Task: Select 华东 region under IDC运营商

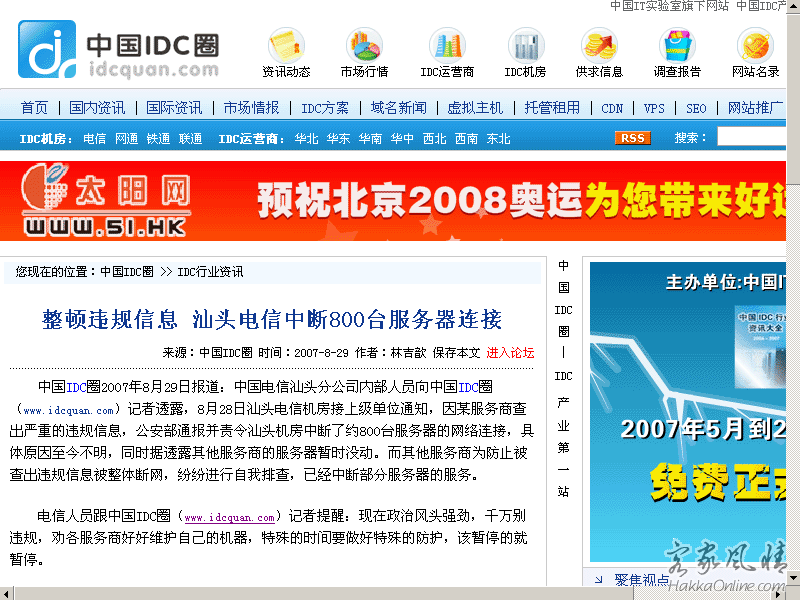Action: point(338,139)
